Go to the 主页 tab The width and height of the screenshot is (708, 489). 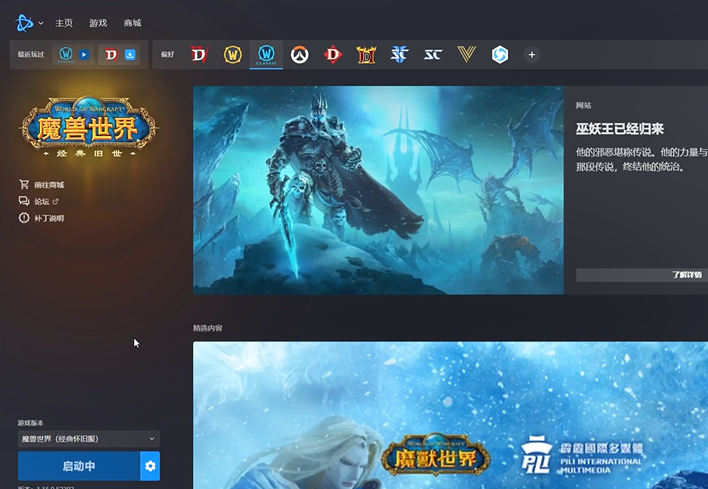64,23
